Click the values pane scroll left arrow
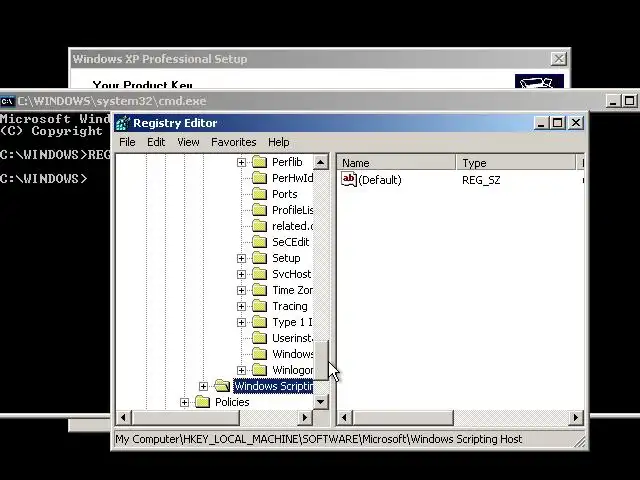The width and height of the screenshot is (640, 480). [344, 417]
